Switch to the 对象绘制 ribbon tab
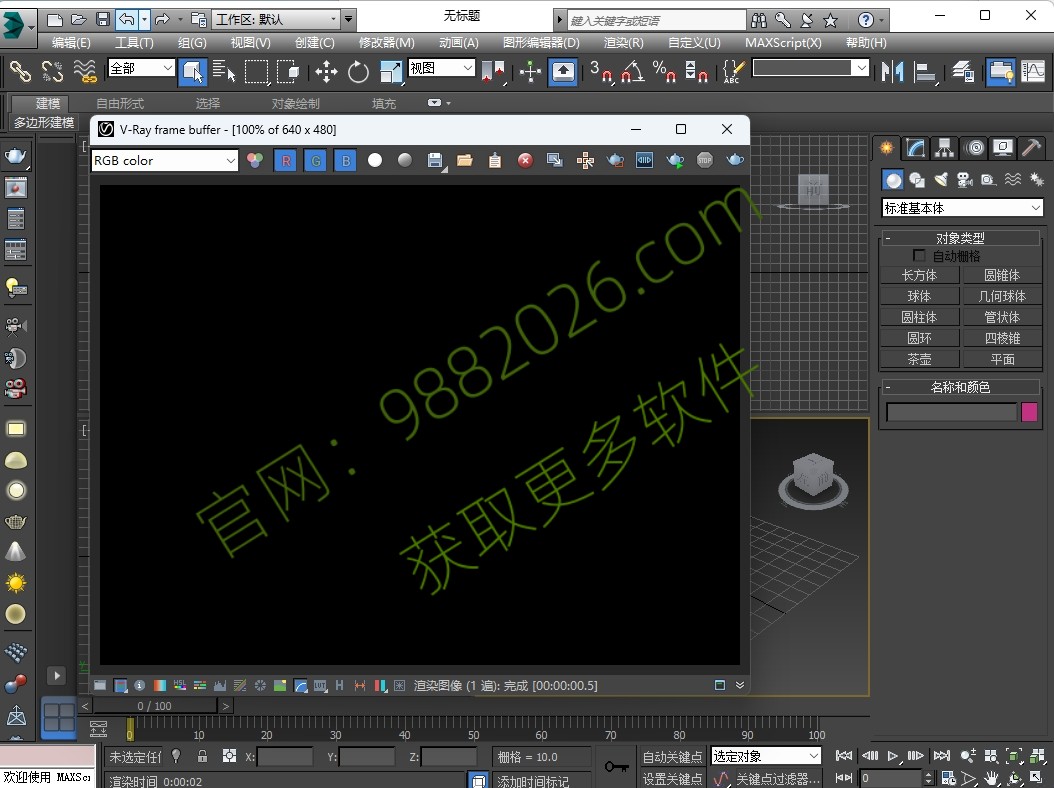The image size is (1054, 788). [296, 104]
